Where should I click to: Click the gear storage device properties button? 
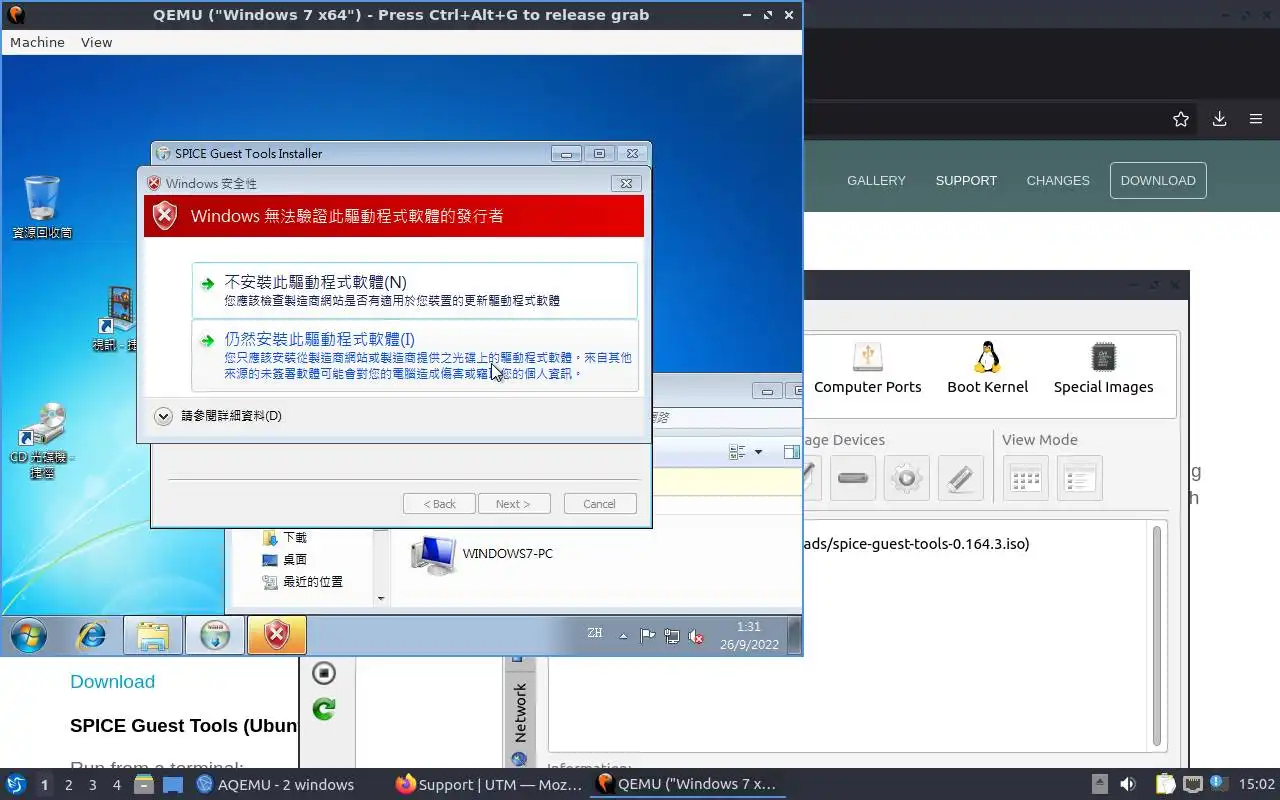coord(906,478)
